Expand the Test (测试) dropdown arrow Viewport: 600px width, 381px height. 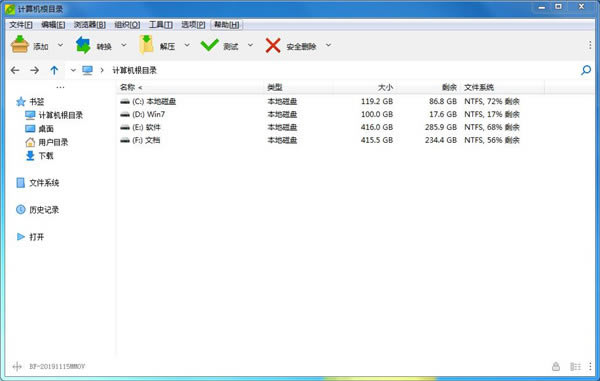point(250,45)
